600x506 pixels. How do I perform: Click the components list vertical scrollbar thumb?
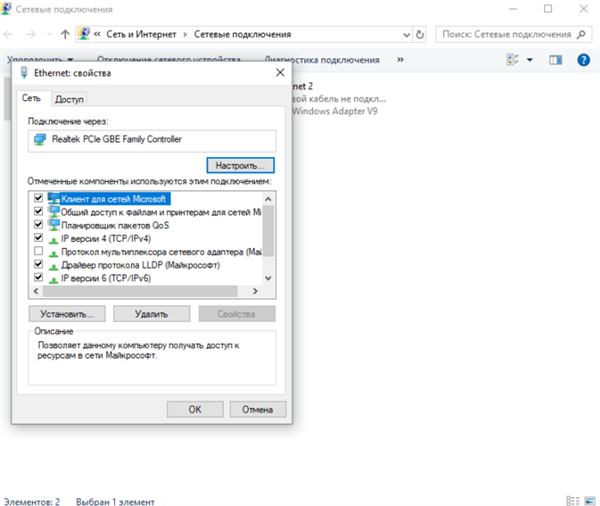click(x=268, y=230)
